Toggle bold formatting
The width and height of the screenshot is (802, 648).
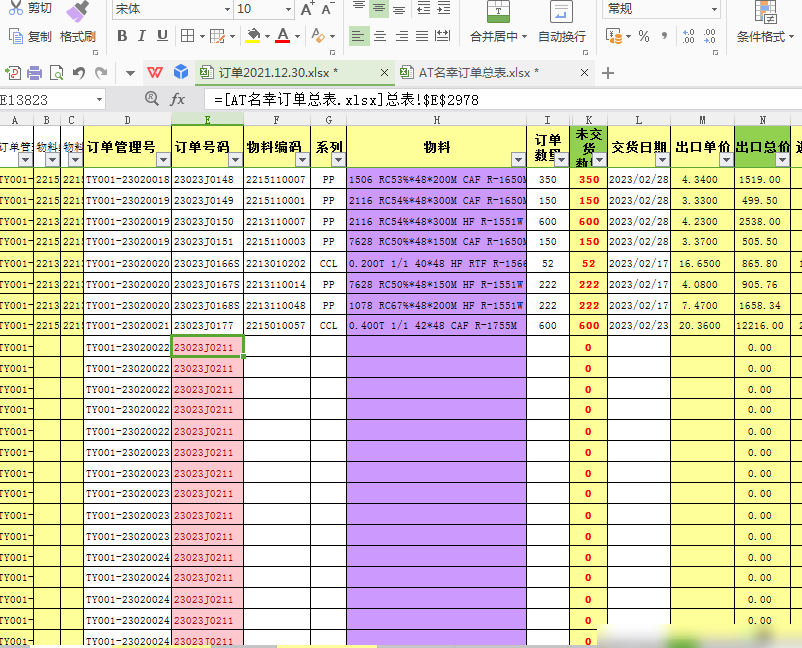coord(122,36)
